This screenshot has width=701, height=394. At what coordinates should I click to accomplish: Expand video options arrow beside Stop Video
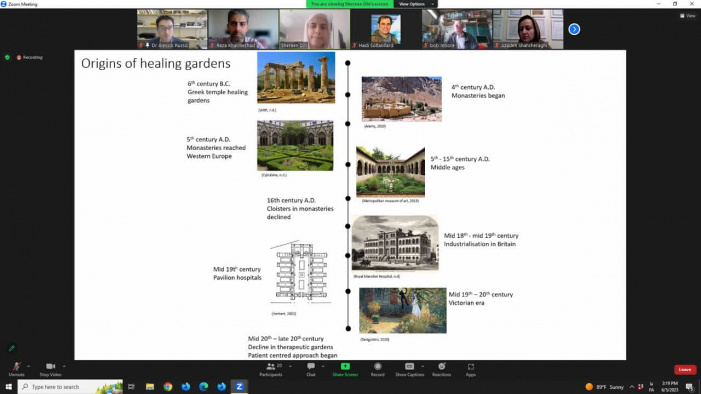(64, 366)
